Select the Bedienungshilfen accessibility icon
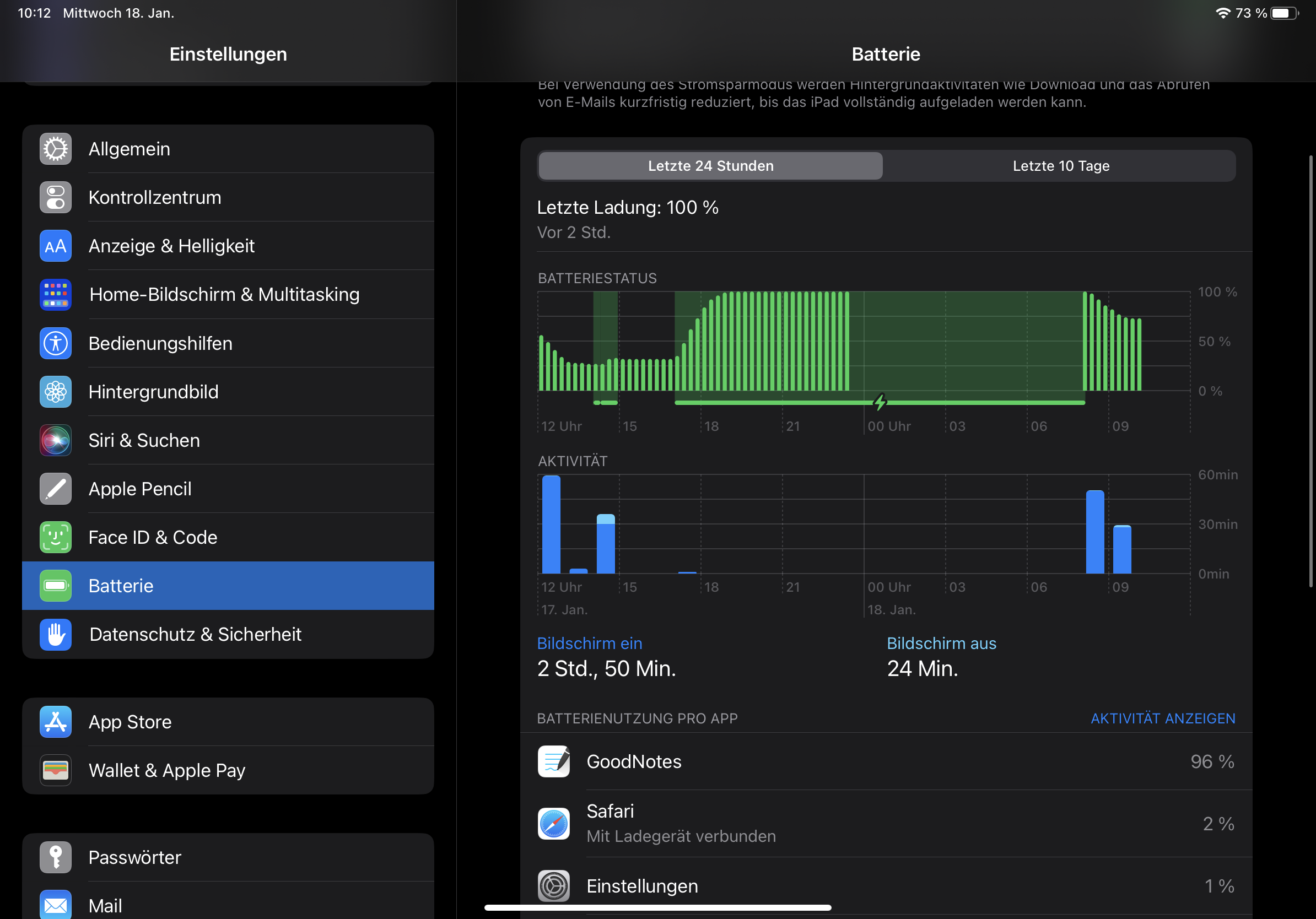This screenshot has height=919, width=1316. click(x=56, y=343)
